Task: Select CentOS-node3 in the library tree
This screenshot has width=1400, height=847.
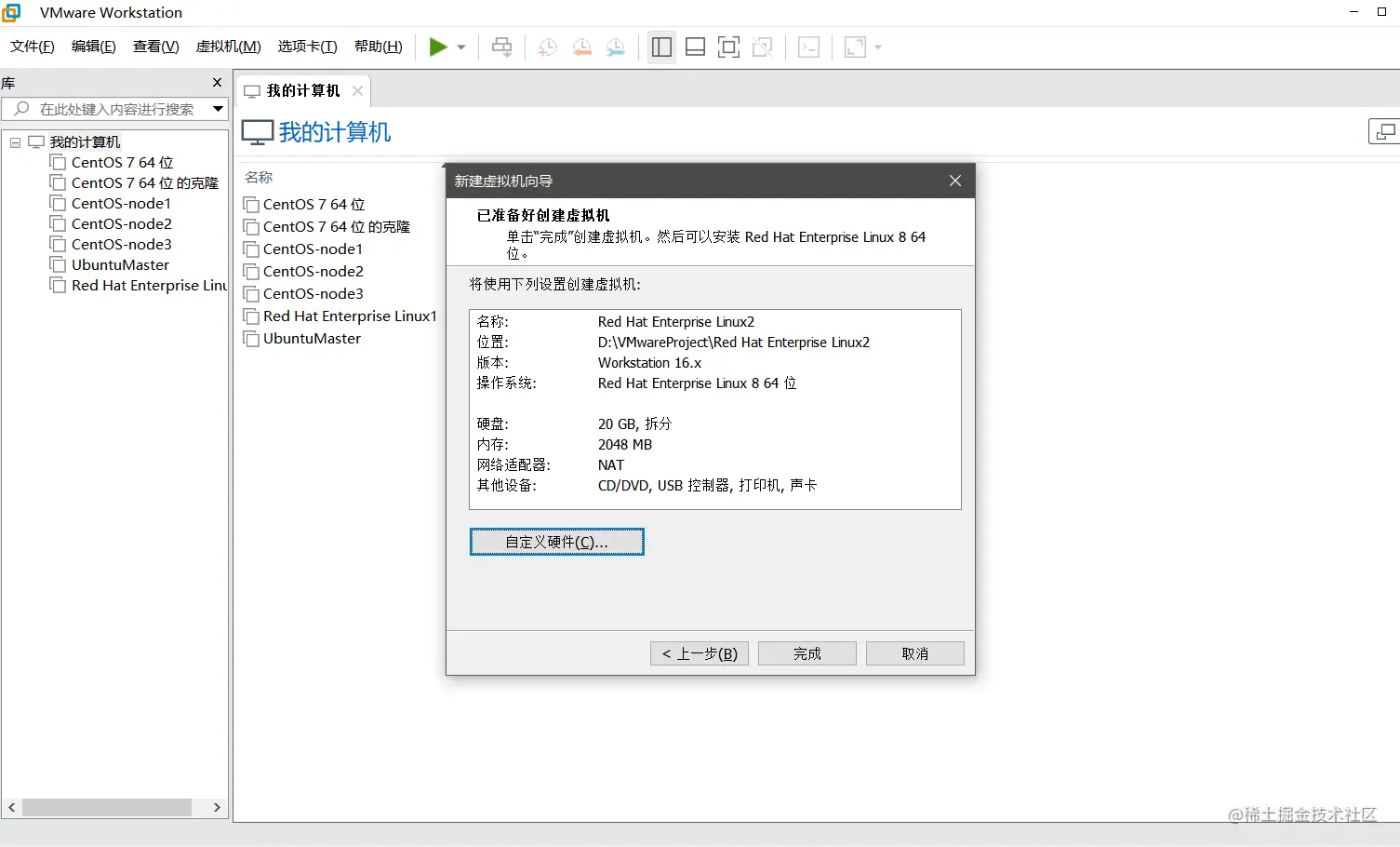Action: coord(122,244)
